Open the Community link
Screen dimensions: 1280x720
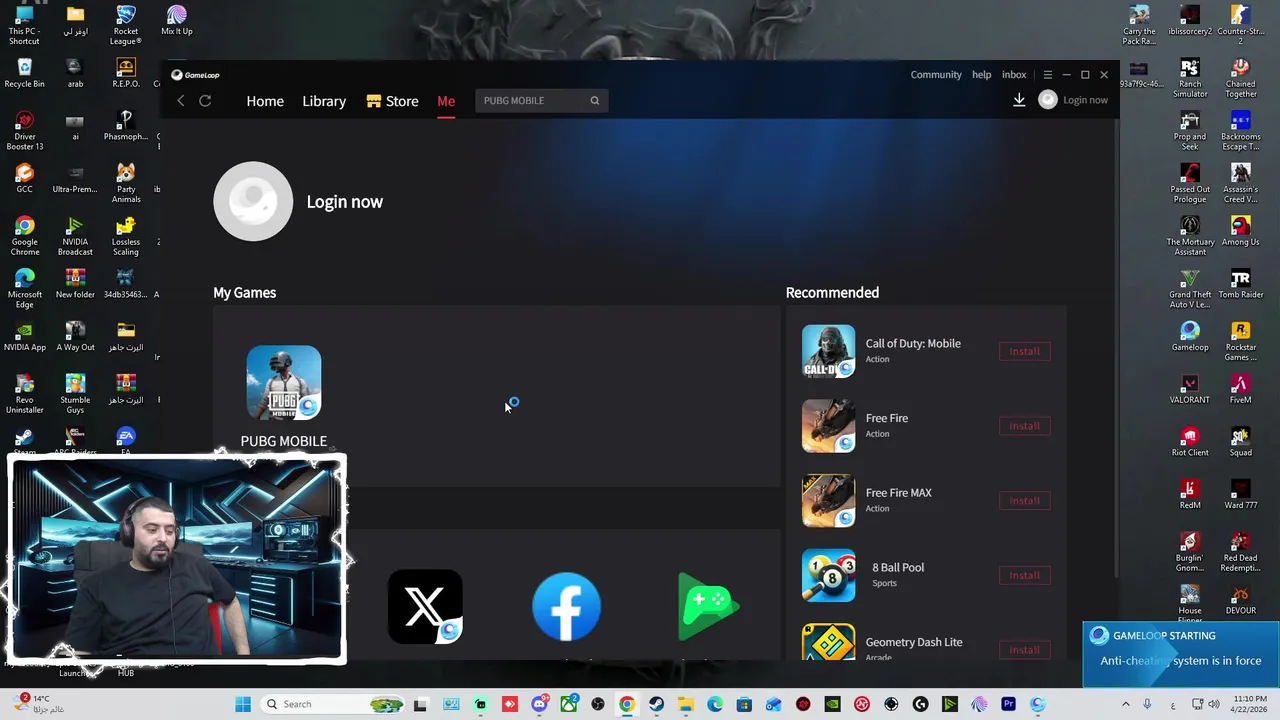pos(936,74)
